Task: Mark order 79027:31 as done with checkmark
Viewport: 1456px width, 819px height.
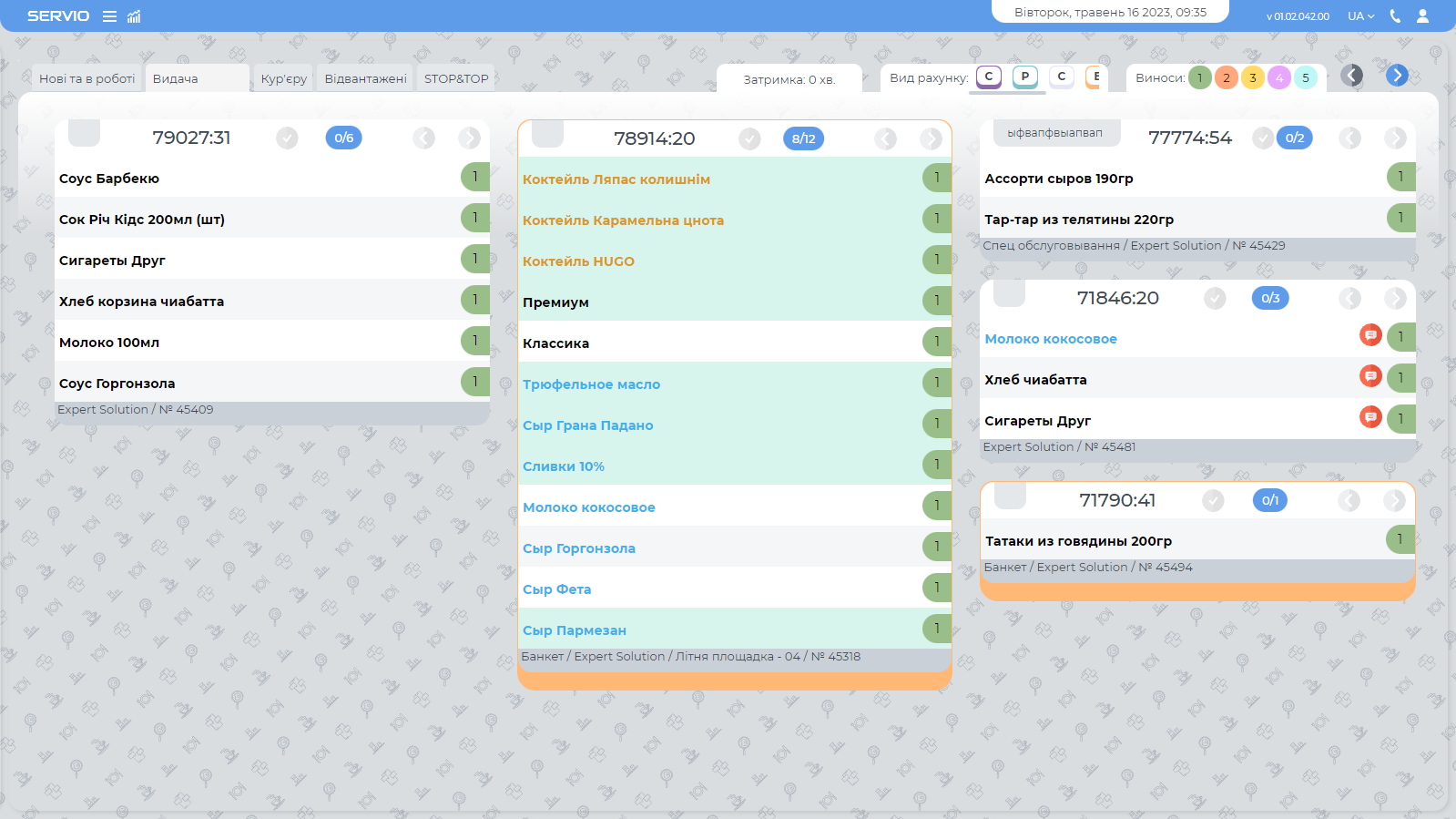Action: coord(287,138)
